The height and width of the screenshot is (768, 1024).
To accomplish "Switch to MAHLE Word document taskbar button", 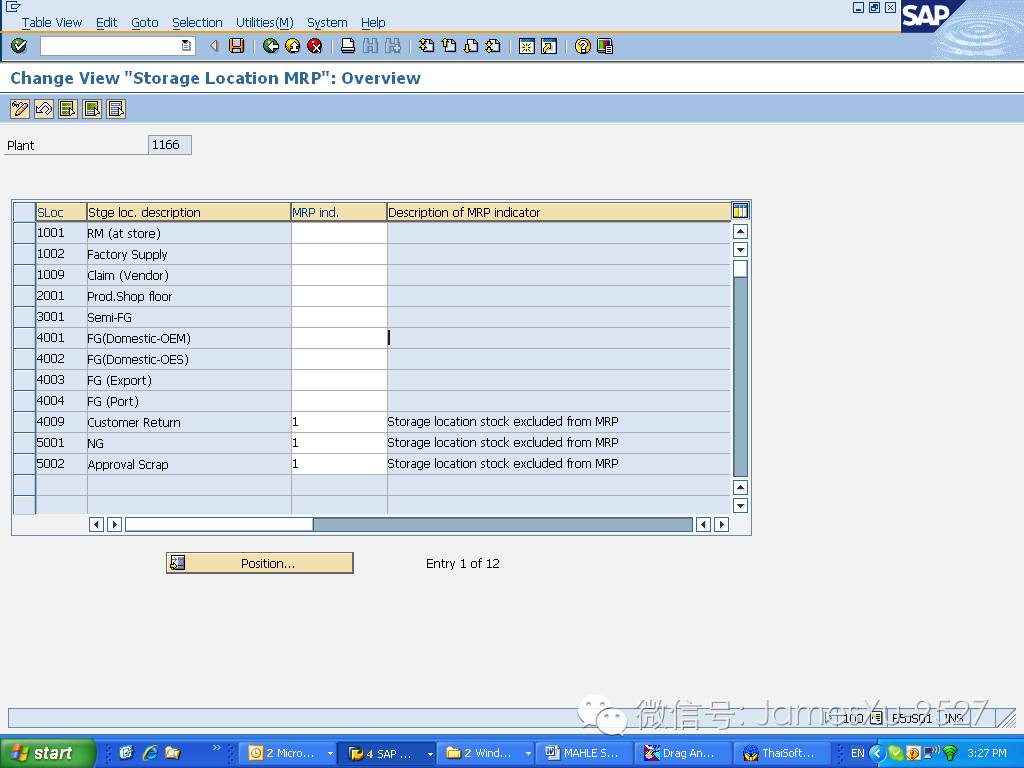I will (583, 753).
